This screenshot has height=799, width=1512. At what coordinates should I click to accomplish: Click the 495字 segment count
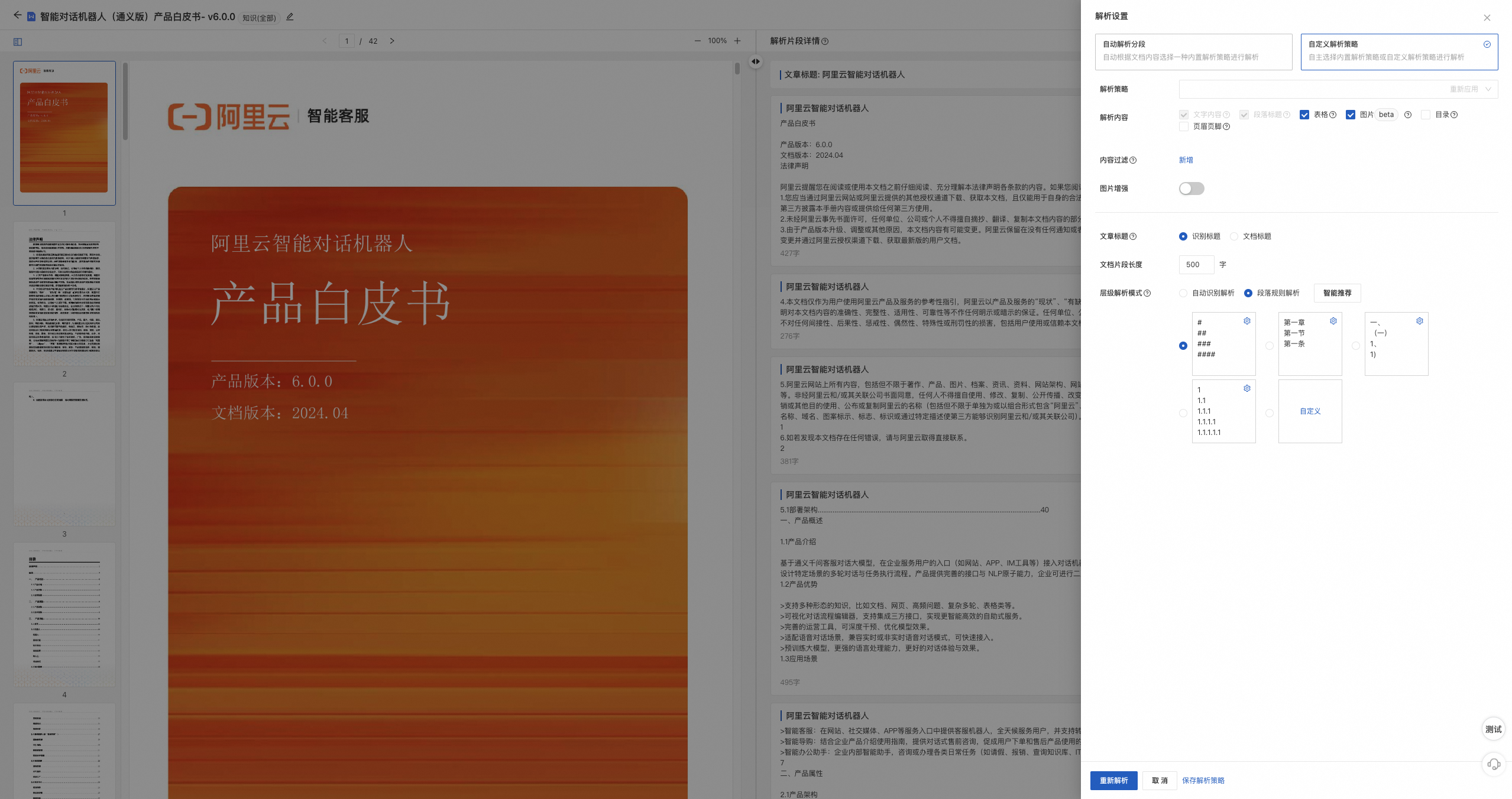tap(789, 683)
